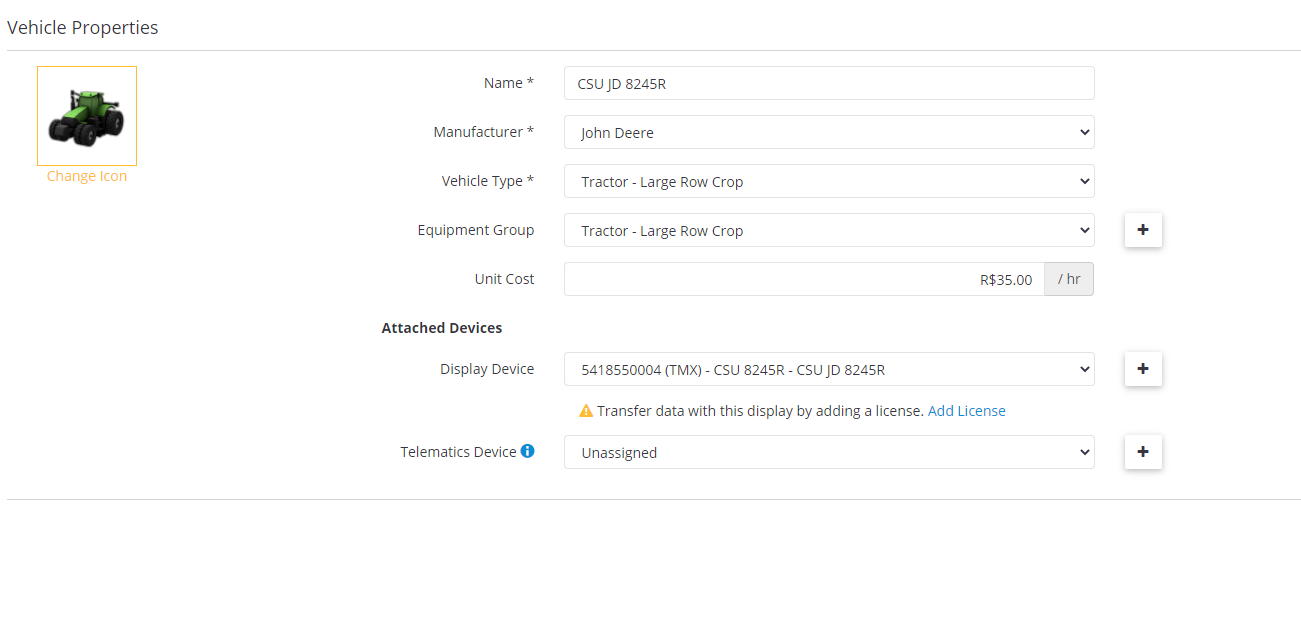This screenshot has height=637, width=1301.
Task: Open the Manufacturer dropdown showing John Deere
Action: (828, 132)
